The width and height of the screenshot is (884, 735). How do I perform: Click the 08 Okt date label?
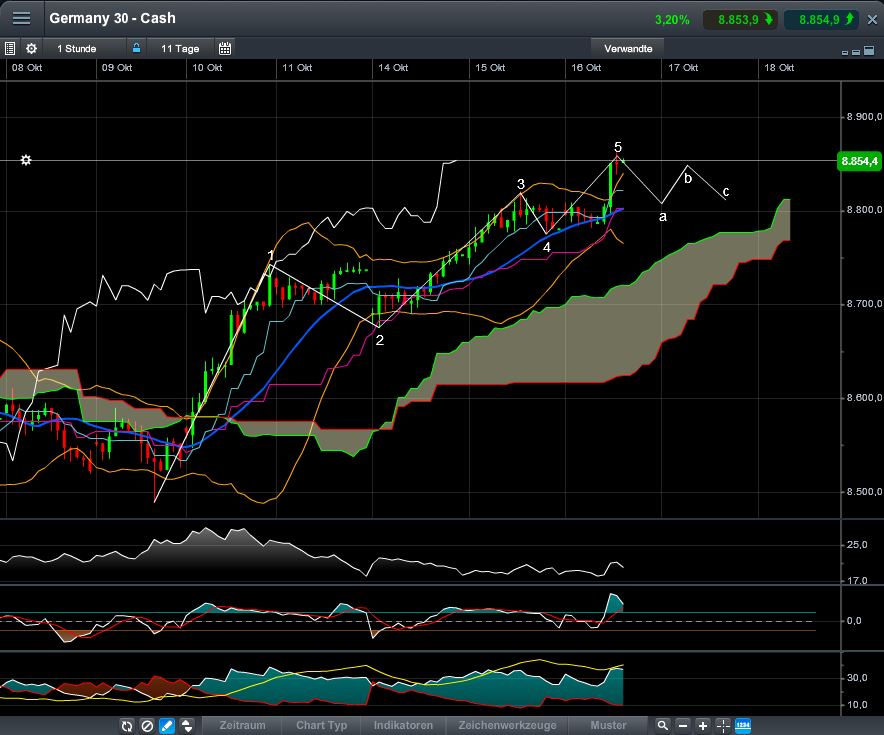pyautogui.click(x=27, y=68)
